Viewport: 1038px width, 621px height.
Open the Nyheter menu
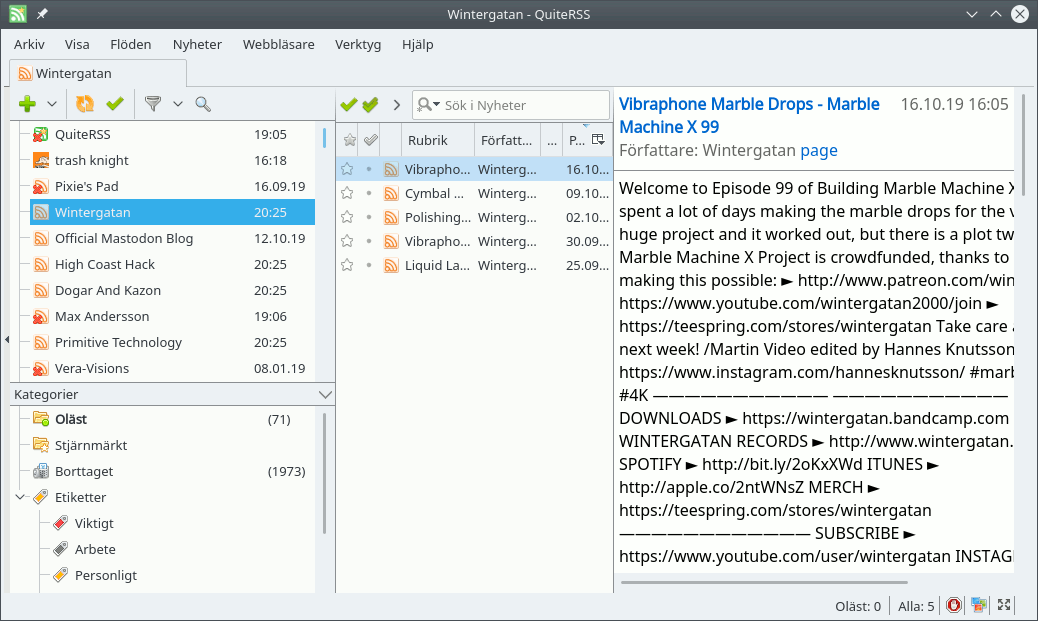[197, 44]
